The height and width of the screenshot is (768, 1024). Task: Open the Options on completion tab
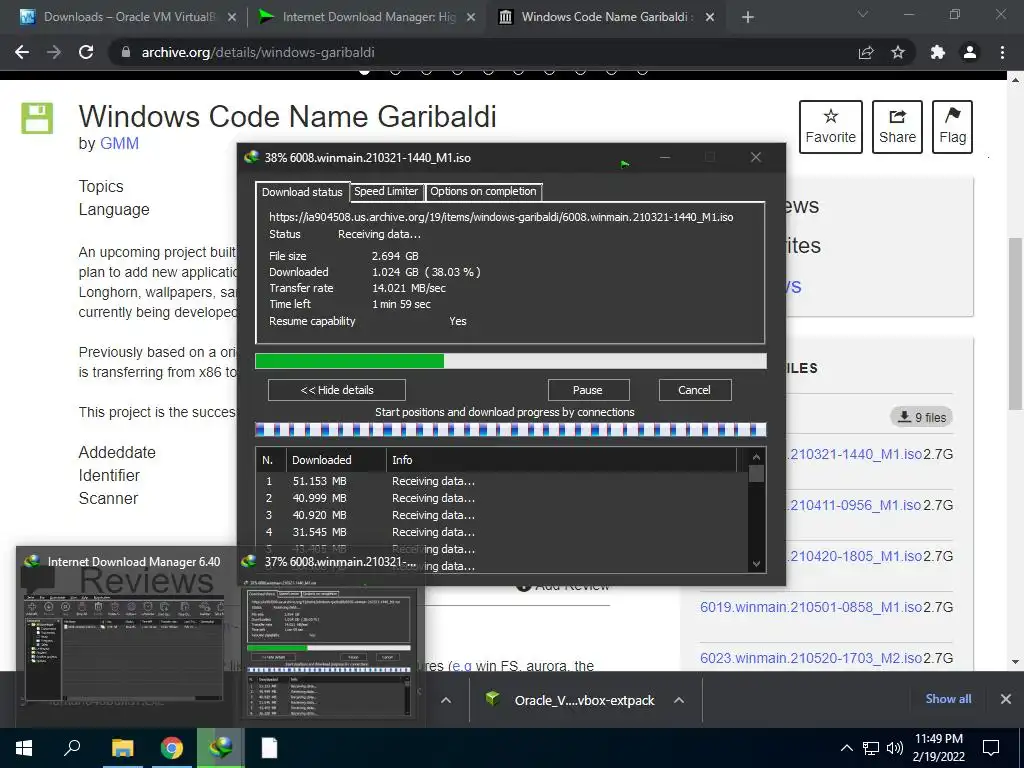(483, 191)
